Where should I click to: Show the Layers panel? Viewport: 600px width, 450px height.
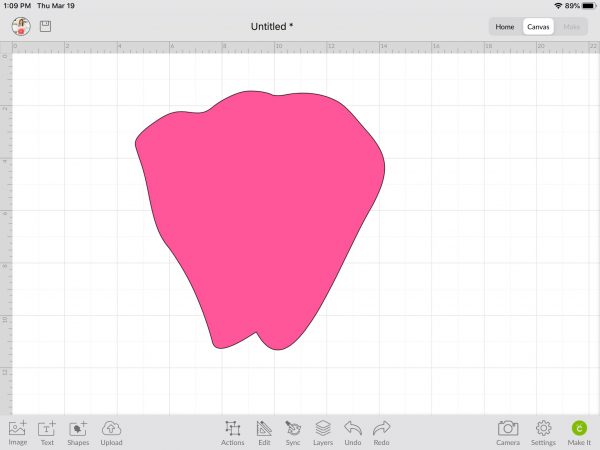click(x=323, y=432)
